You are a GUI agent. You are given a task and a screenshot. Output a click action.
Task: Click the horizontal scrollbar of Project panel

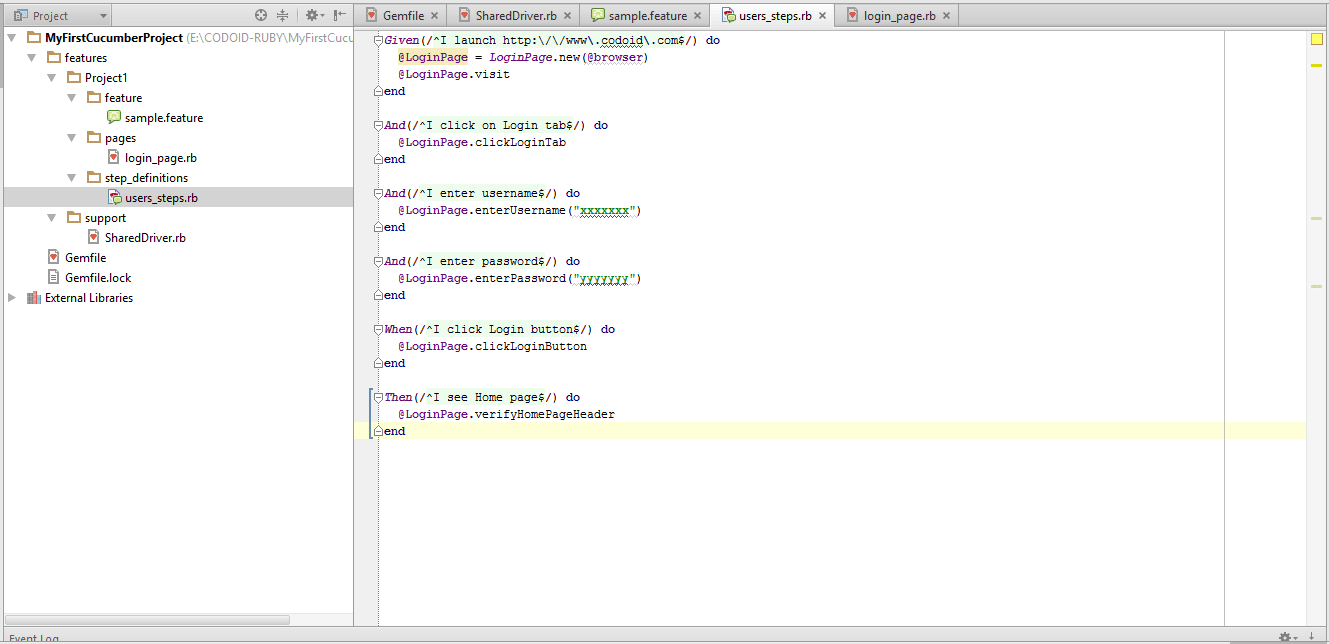tap(145, 620)
